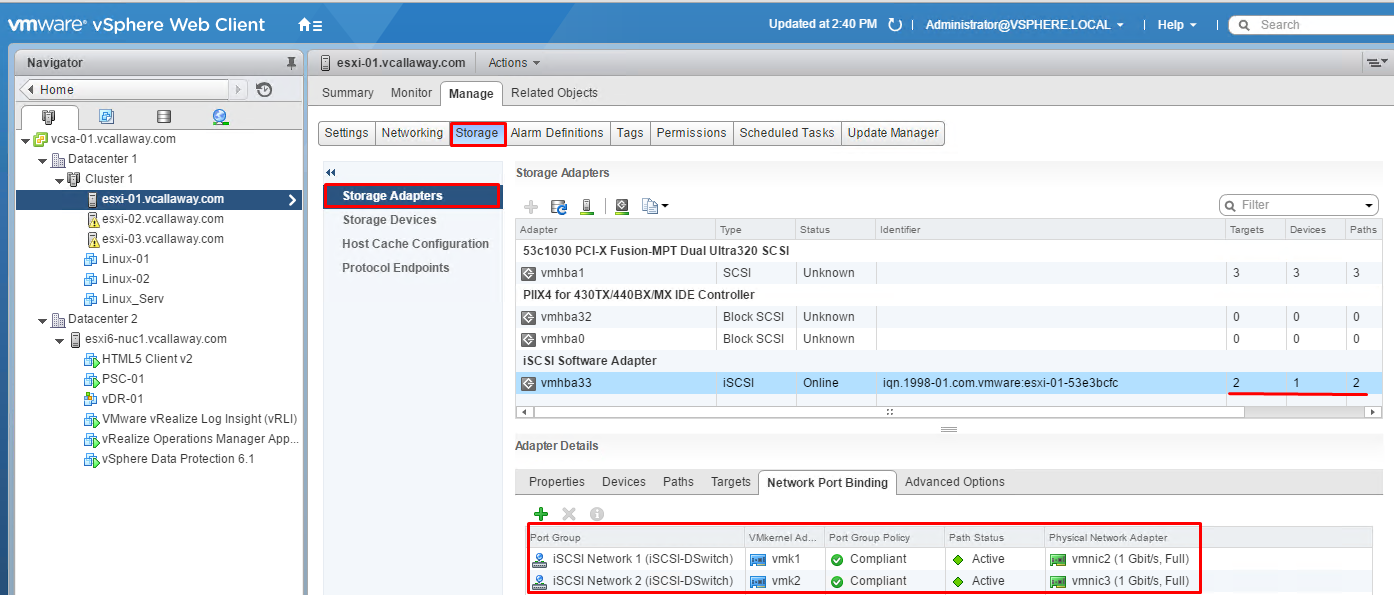Pin the Navigator panel
The width and height of the screenshot is (1394, 595).
coord(291,63)
